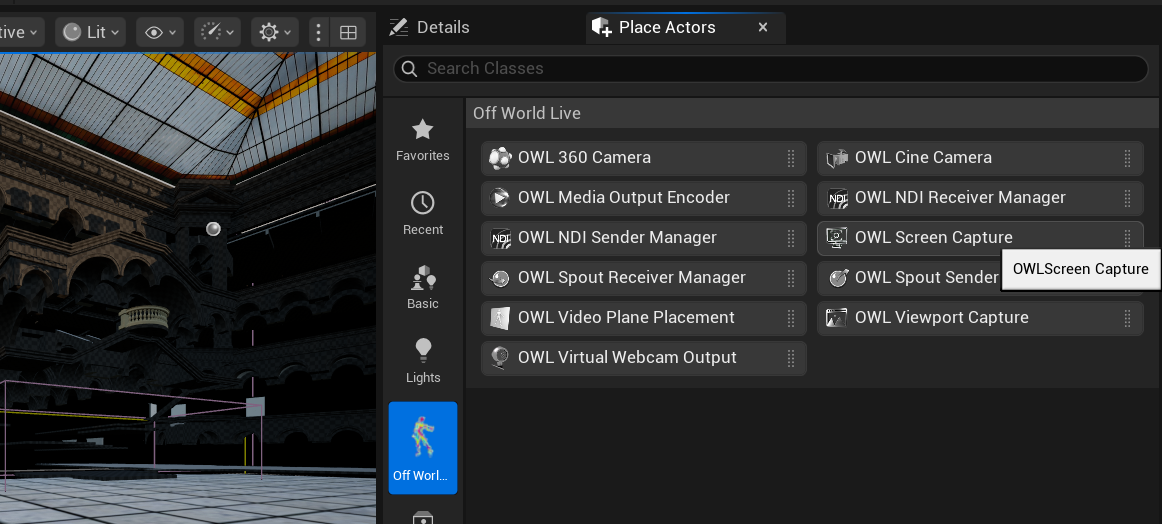The width and height of the screenshot is (1162, 524).
Task: Select the OWL Media Output Encoder label
Action: click(623, 197)
